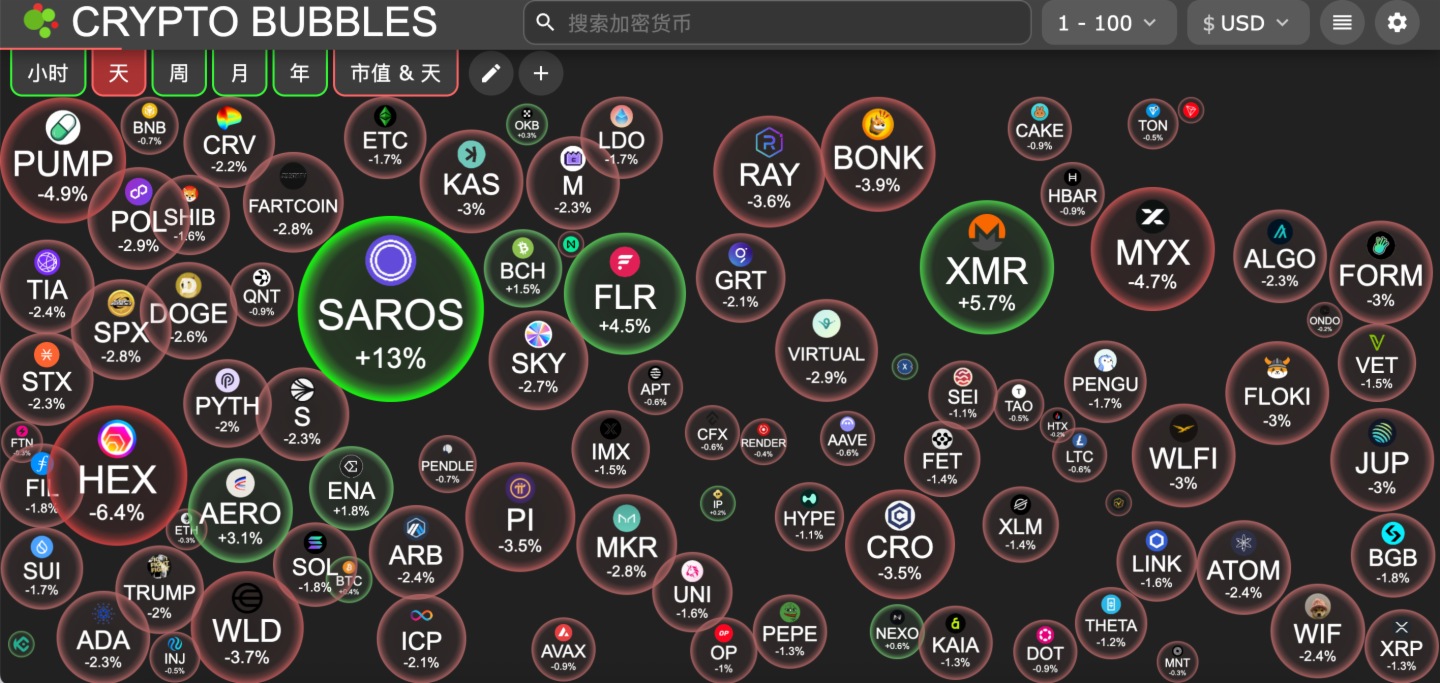Add a new chart with plus icon
This screenshot has width=1440, height=683.
[541, 73]
